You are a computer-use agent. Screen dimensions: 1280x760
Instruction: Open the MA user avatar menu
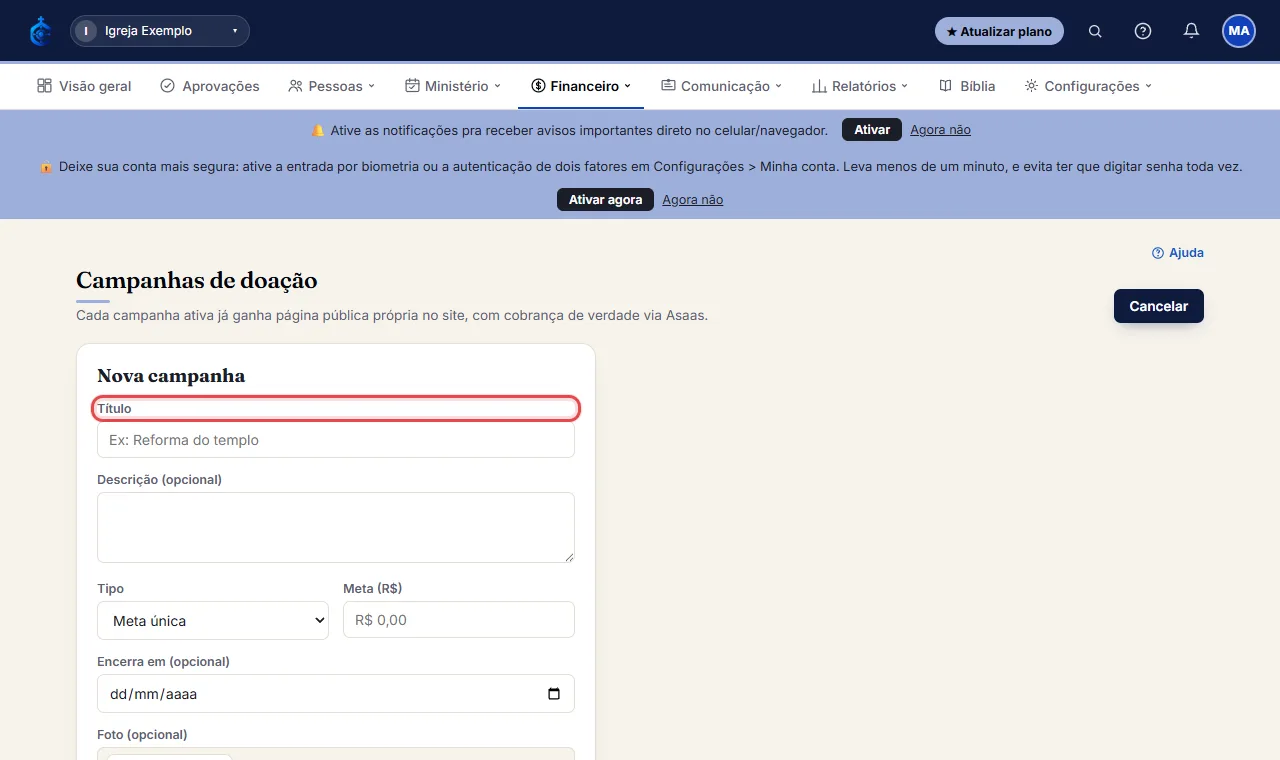(x=1239, y=31)
